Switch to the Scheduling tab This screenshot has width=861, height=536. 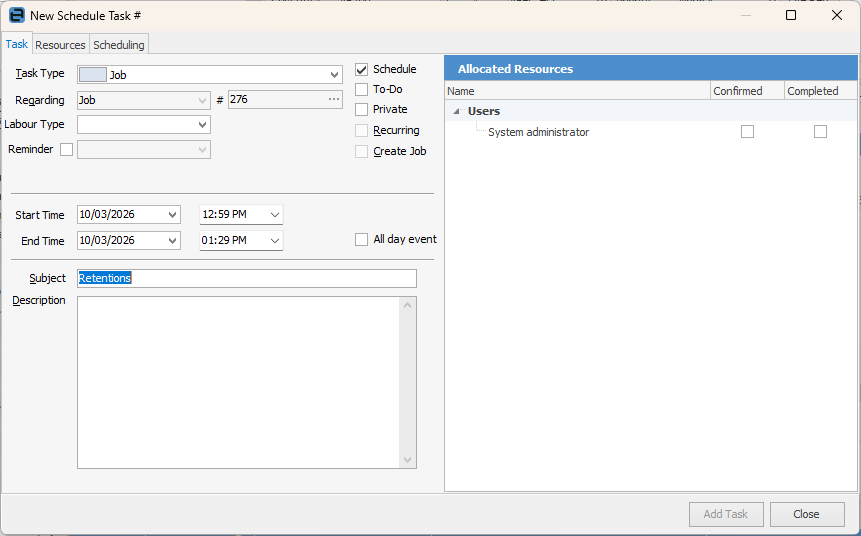click(119, 45)
